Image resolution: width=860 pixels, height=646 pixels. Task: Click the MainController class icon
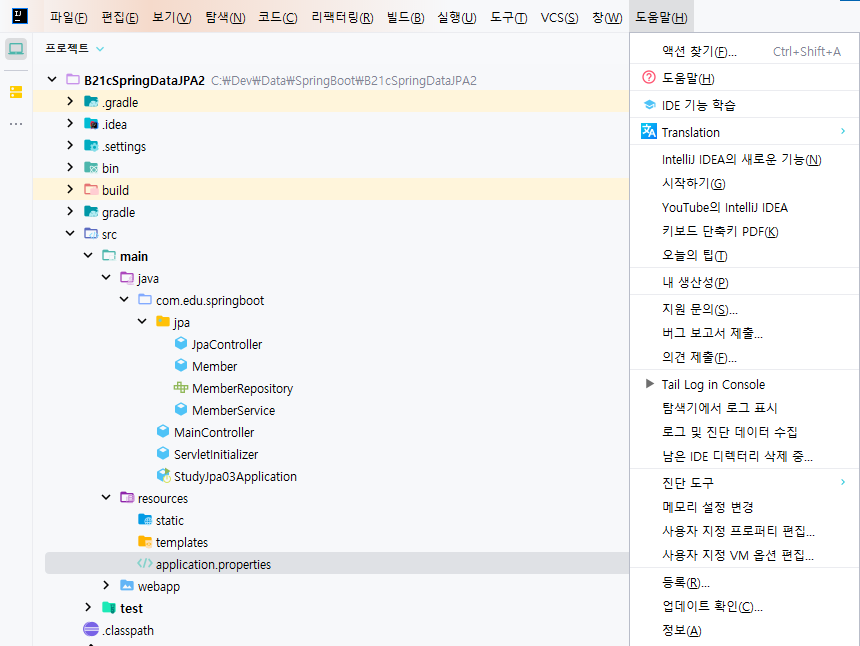(x=163, y=431)
